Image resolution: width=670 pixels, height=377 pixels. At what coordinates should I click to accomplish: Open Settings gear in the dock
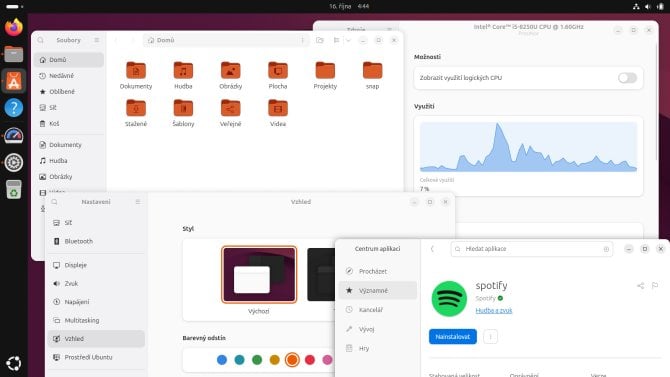[14, 162]
